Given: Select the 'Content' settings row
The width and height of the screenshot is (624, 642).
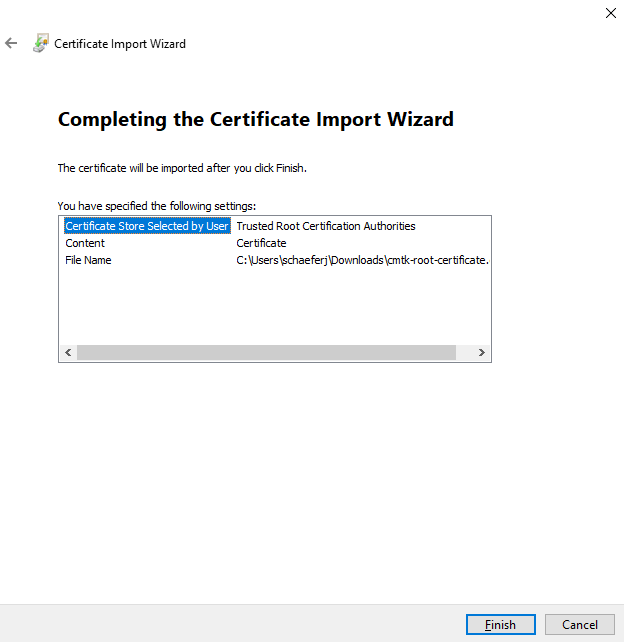Looking at the screenshot, I should (x=85, y=243).
